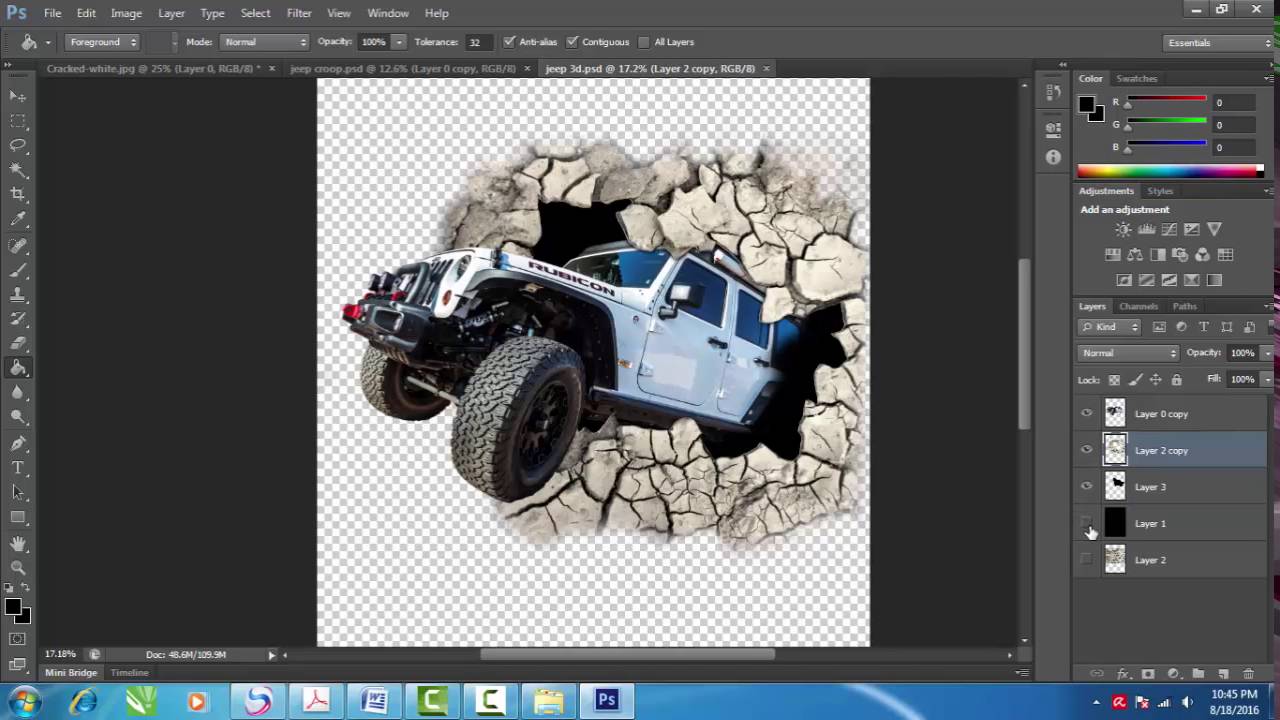Create a new group folder

(1198, 675)
